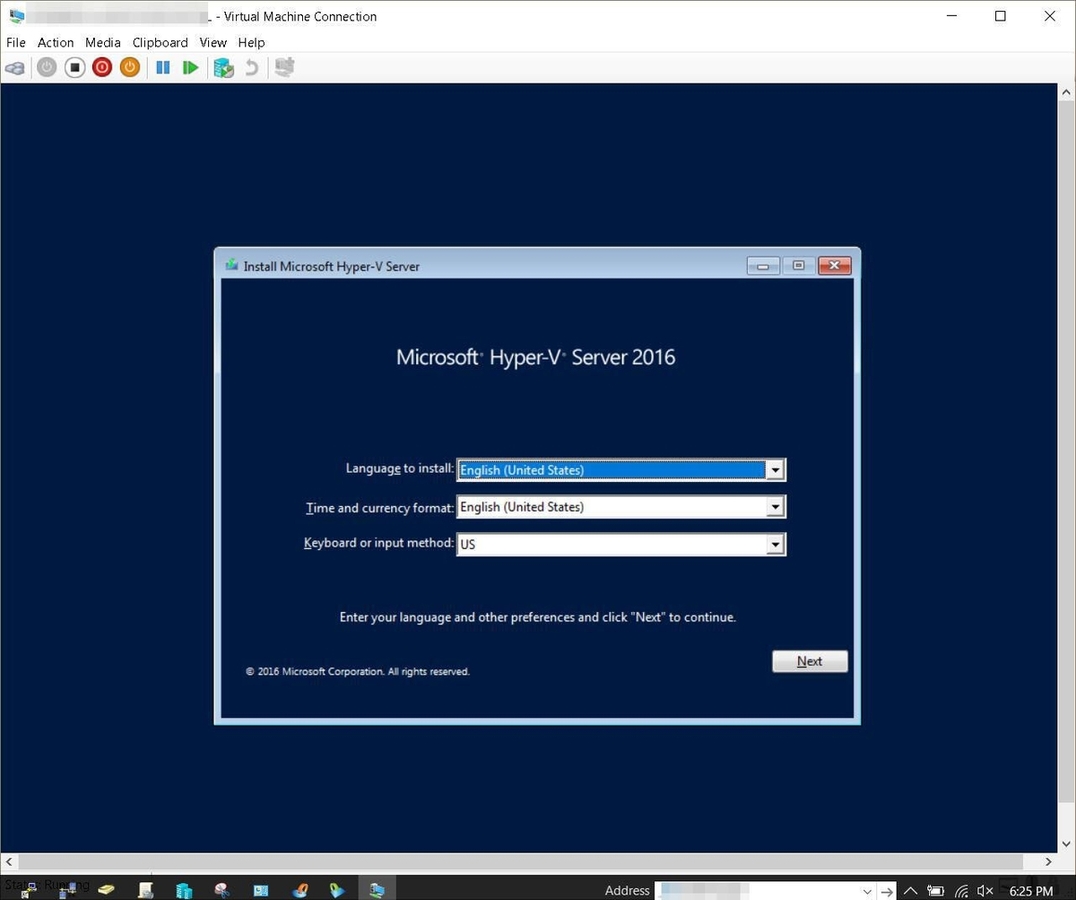
Task: Create a checkpoint with the toolbar icon
Action: coord(223,68)
